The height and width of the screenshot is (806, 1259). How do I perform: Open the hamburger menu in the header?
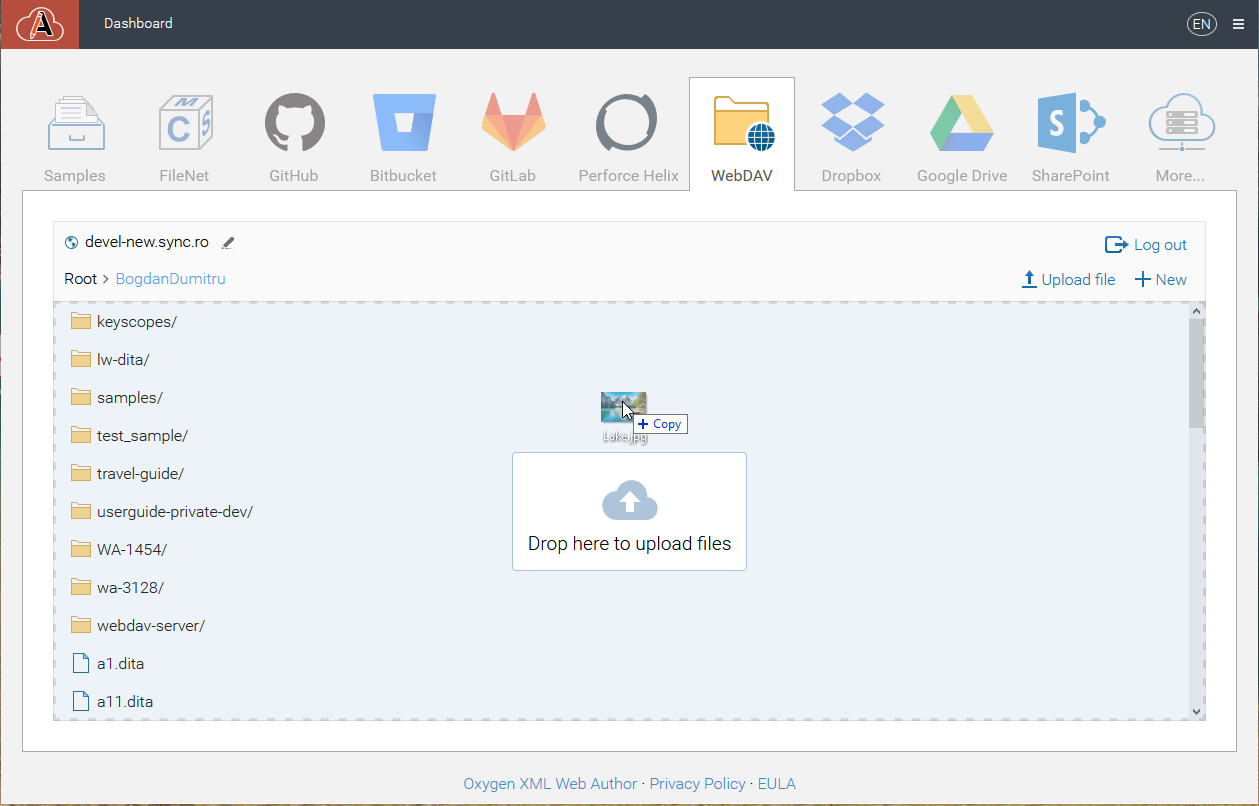coord(1238,25)
